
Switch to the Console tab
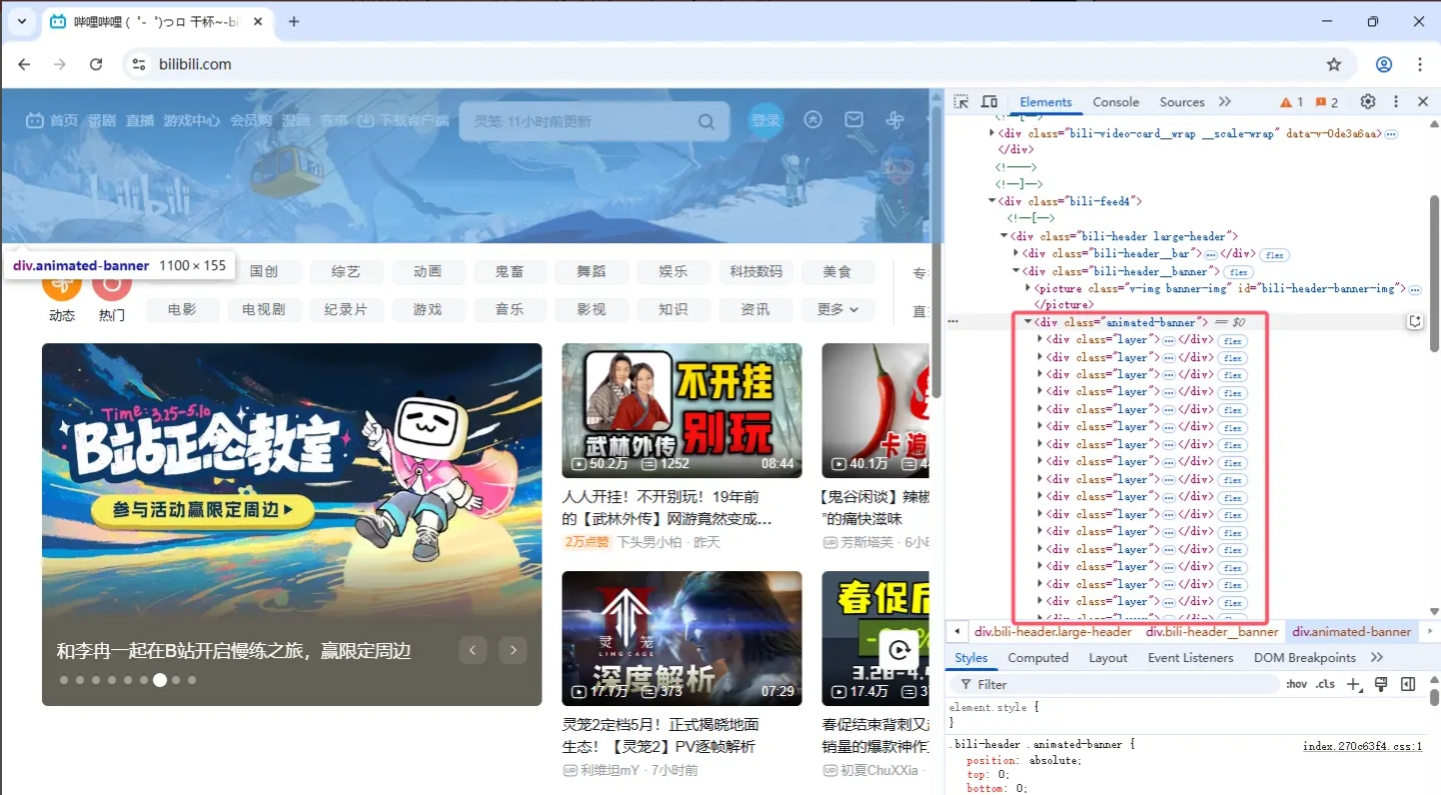pyautogui.click(x=1115, y=101)
